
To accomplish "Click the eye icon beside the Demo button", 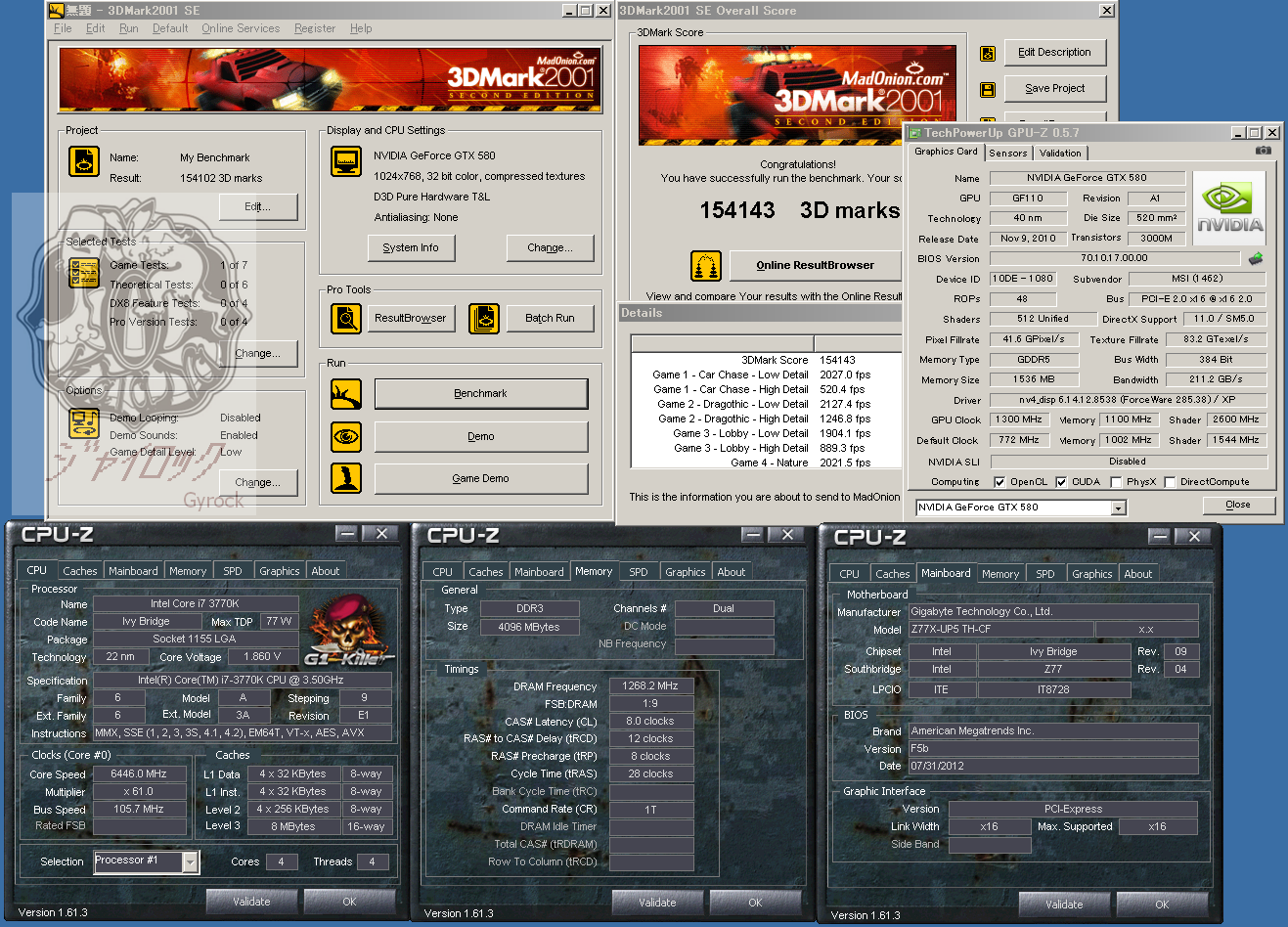I will [346, 435].
